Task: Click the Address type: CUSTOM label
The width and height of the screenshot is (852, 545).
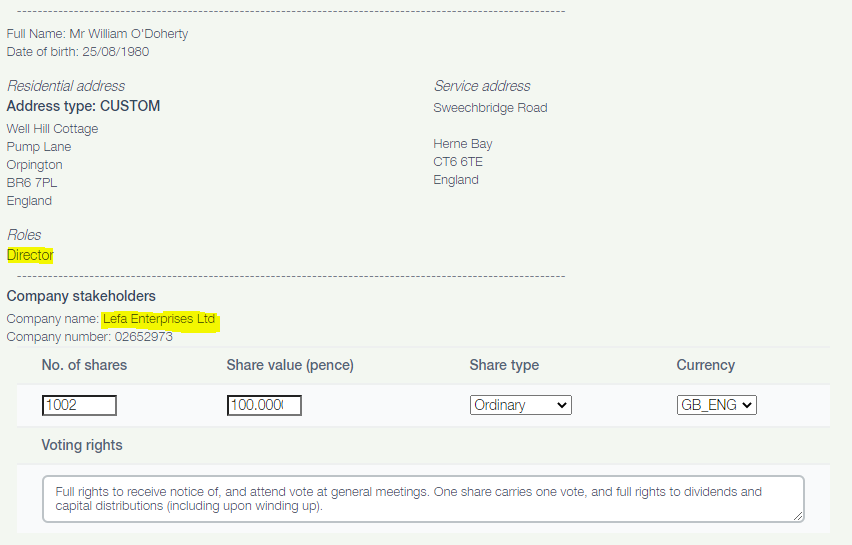Action: 83,106
